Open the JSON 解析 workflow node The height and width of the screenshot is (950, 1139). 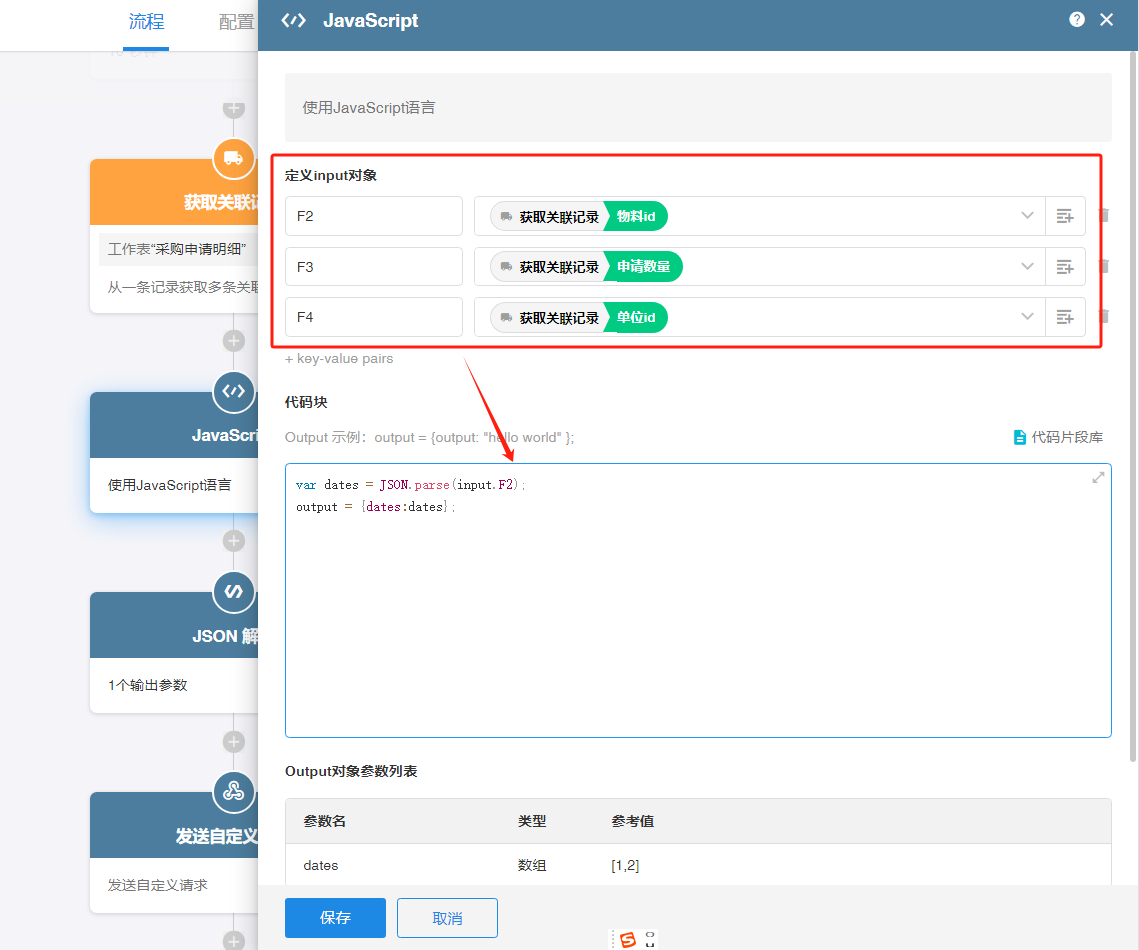(x=174, y=652)
